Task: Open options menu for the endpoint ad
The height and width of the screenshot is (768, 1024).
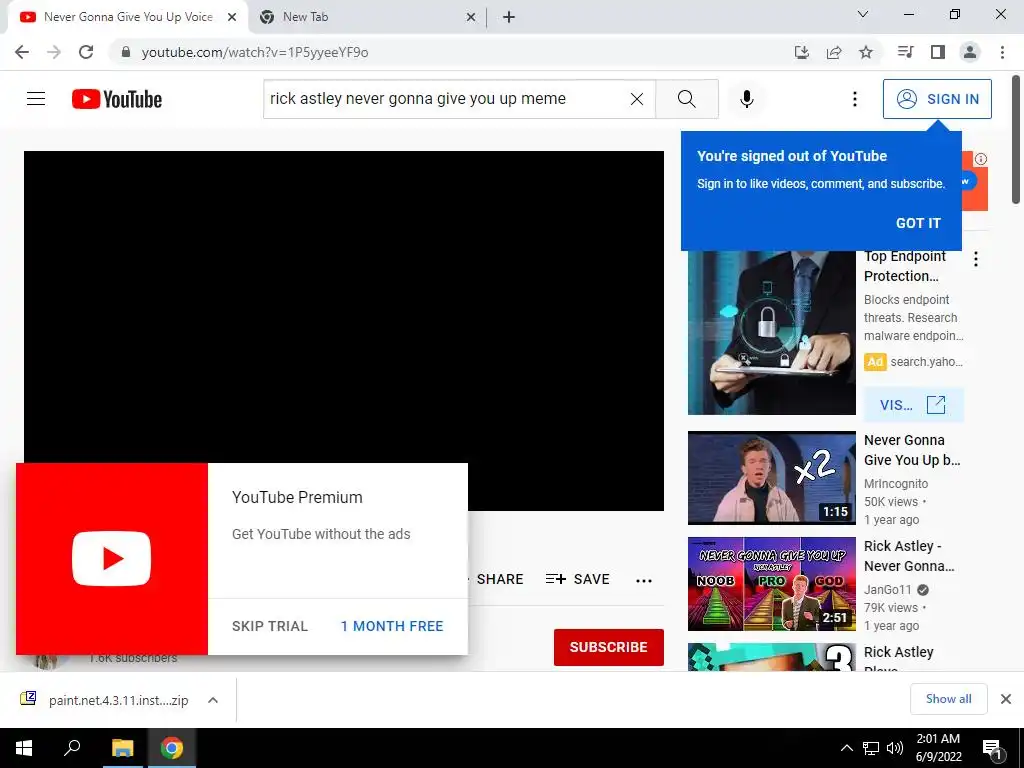Action: point(976,259)
